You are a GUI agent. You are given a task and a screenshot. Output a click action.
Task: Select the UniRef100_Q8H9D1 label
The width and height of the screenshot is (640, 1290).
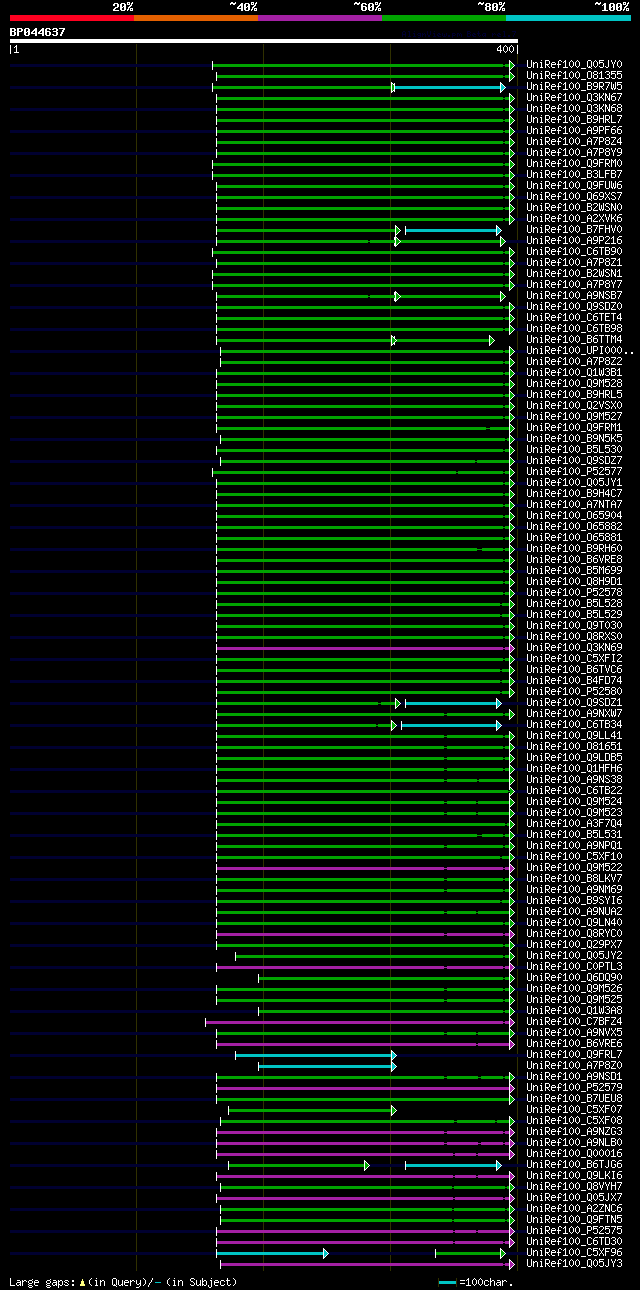pyautogui.click(x=574, y=581)
